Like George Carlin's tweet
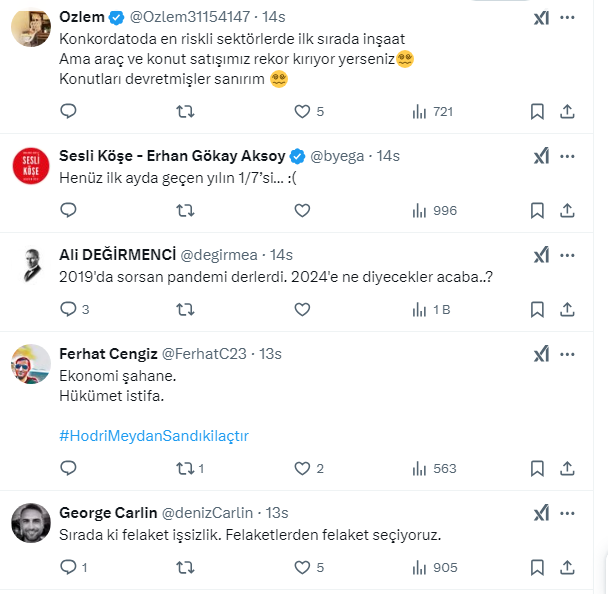 click(x=302, y=567)
